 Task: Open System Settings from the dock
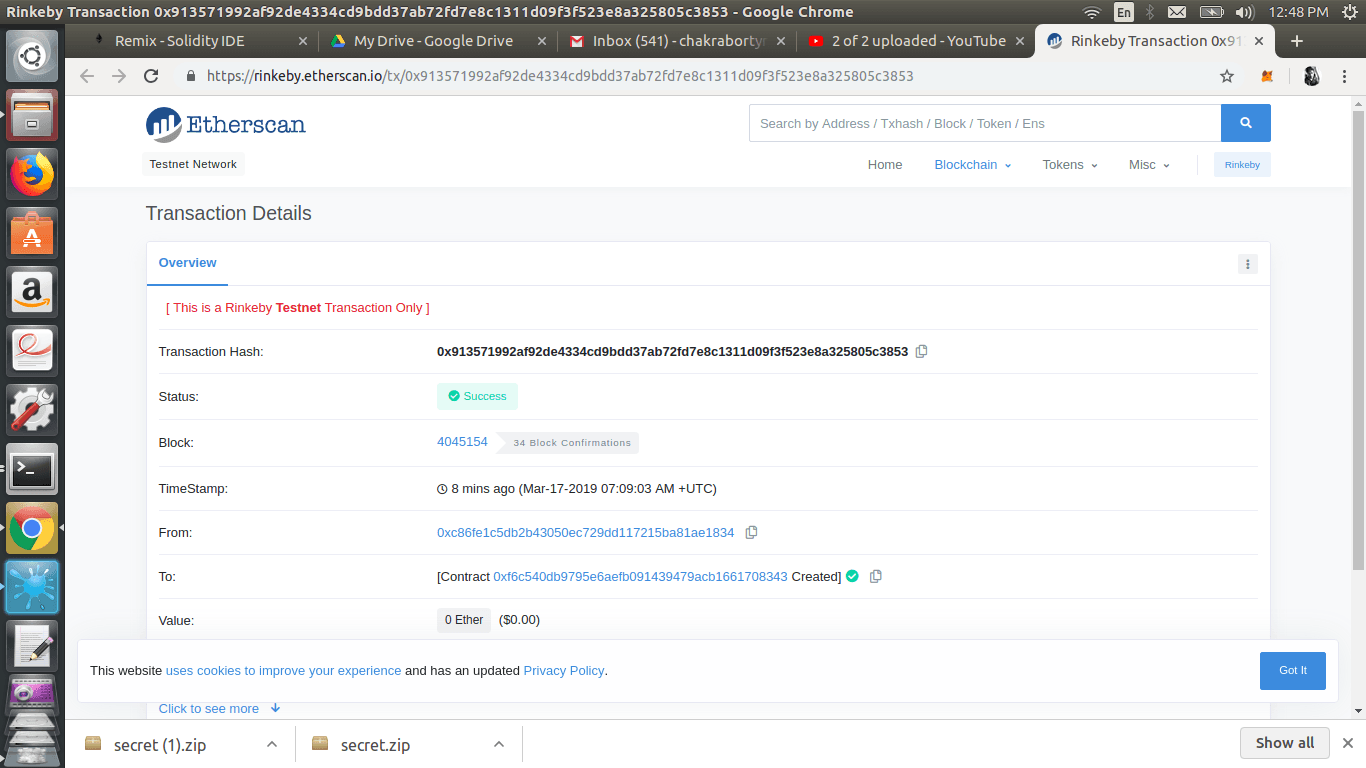32,410
